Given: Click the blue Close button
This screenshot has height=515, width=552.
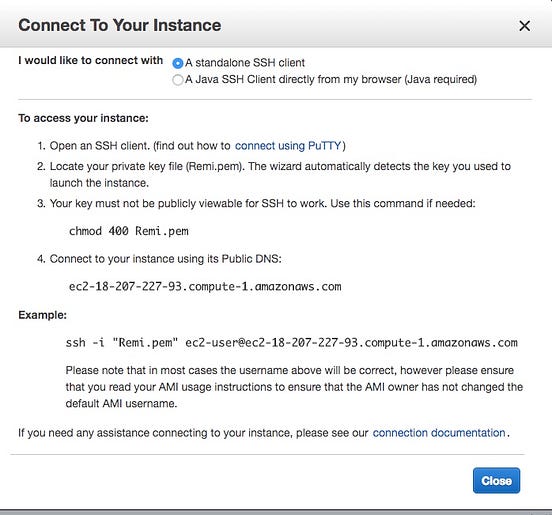Looking at the screenshot, I should (x=496, y=481).
